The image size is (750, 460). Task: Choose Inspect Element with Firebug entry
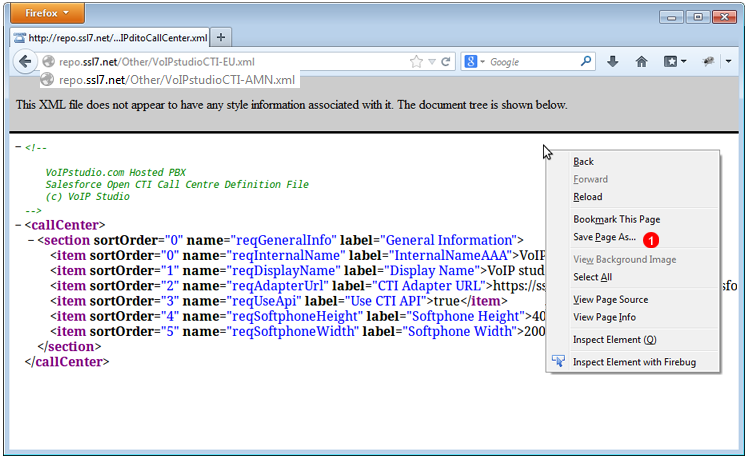(633, 362)
